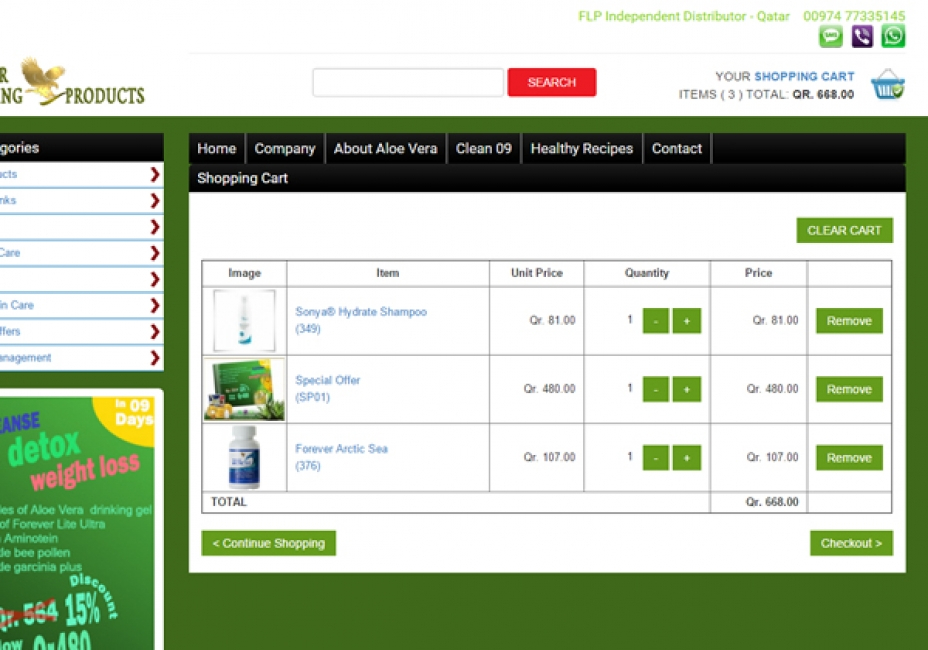Decrease quantity of Forever Arctic Sea
Screen dimensions: 928x650
tap(656, 458)
